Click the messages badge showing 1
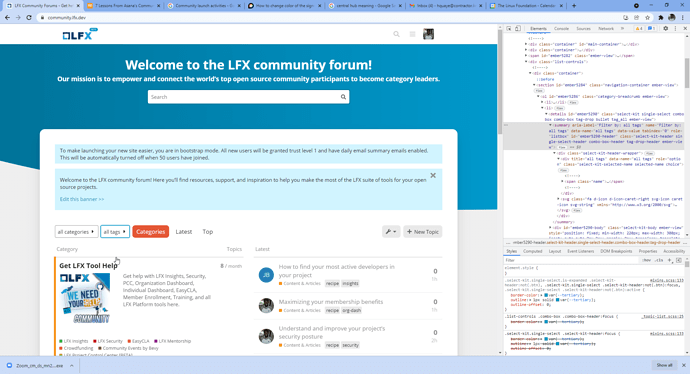The image size is (690, 374). click(652, 29)
